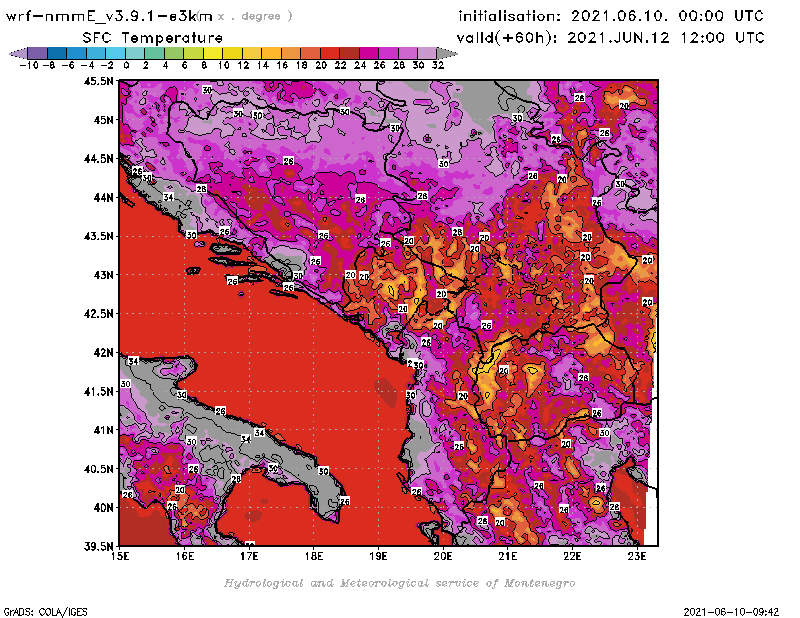Select the green legend swatch between 2 and 4

coord(154,53)
